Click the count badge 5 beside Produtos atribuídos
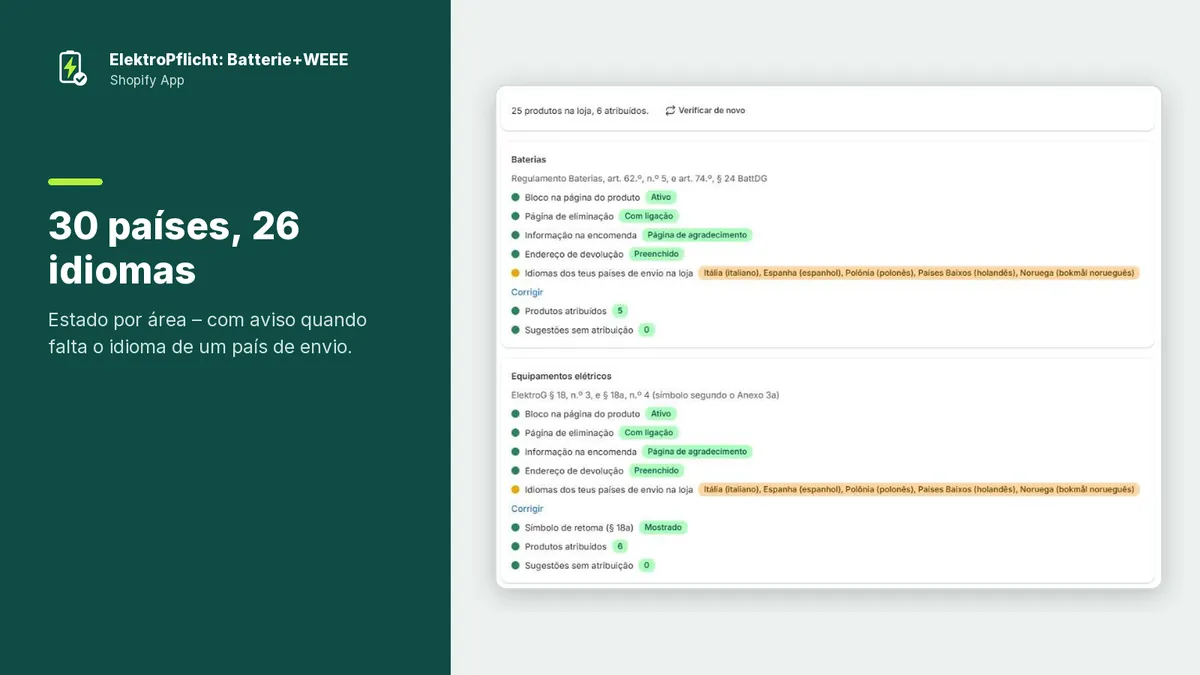The height and width of the screenshot is (675, 1200). (620, 311)
